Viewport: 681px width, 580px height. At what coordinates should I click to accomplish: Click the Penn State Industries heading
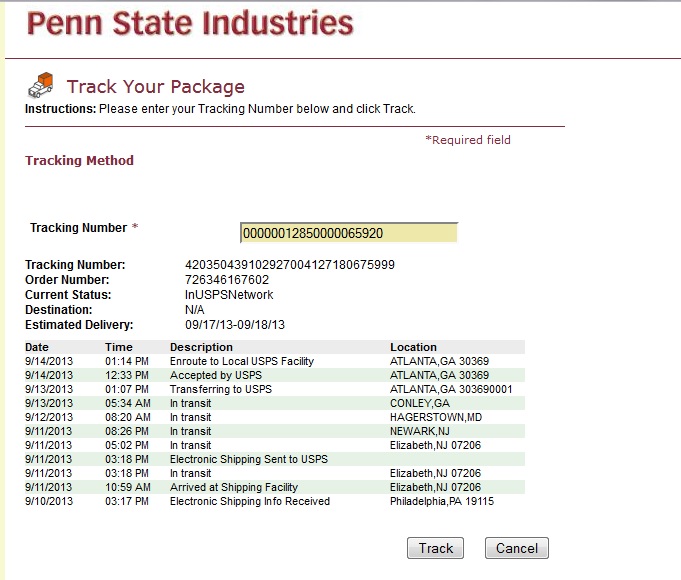tap(190, 23)
